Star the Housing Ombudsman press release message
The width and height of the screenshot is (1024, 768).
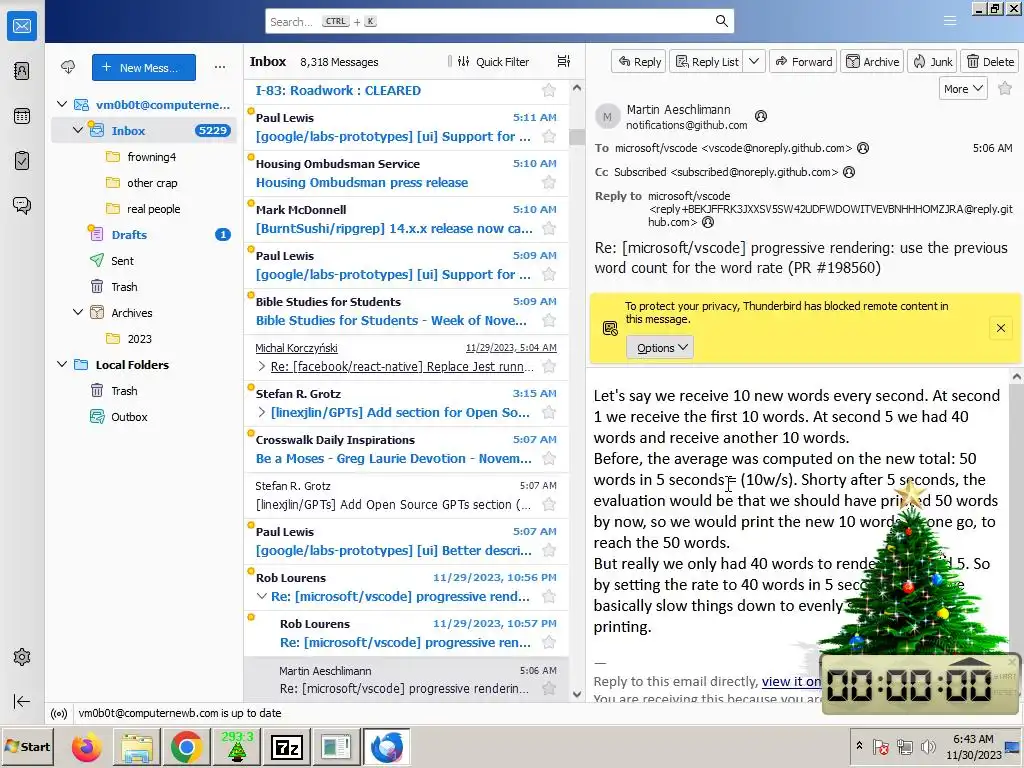click(x=549, y=183)
